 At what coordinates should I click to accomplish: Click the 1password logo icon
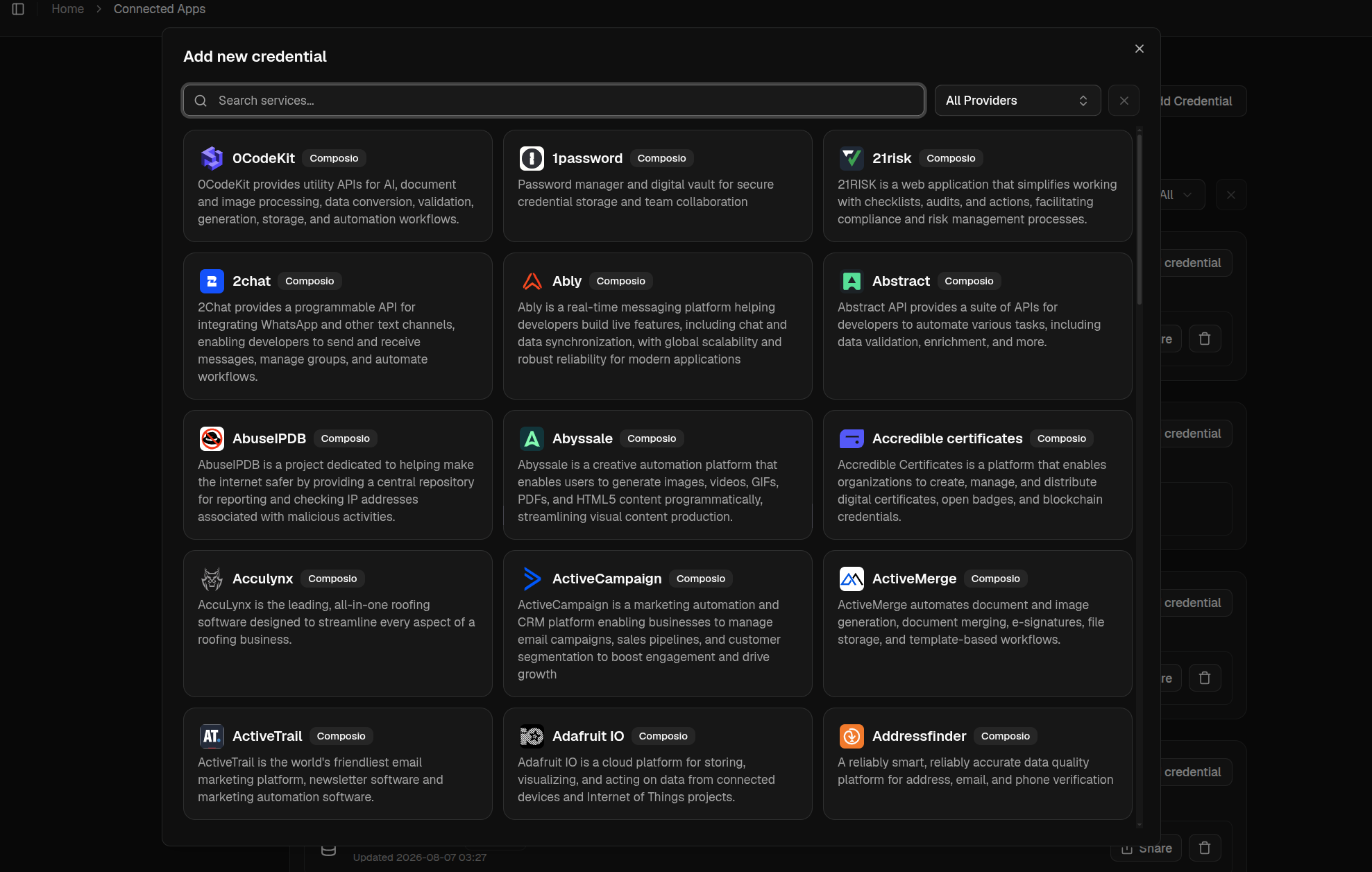pos(532,158)
